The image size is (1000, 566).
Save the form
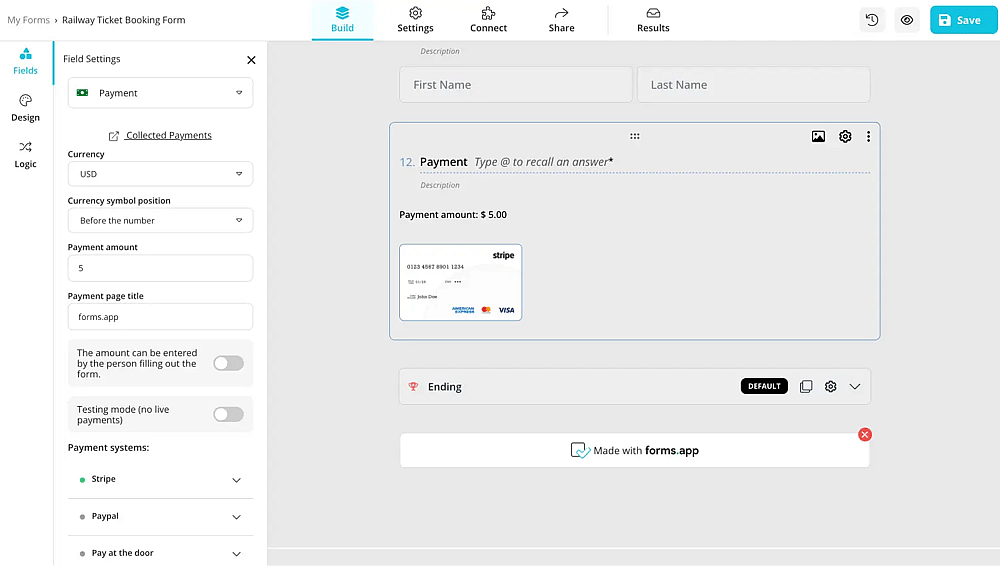(x=963, y=20)
